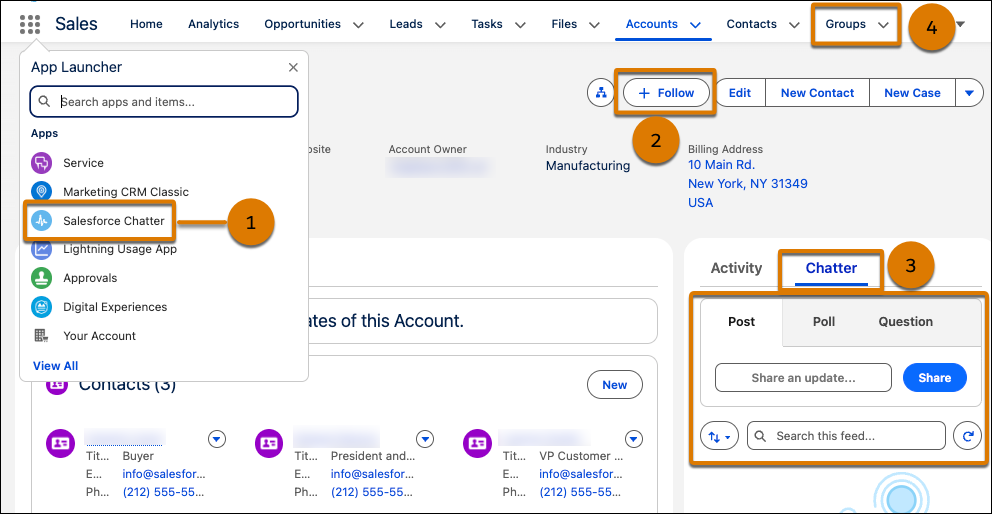992x514 pixels.
Task: Expand the Tasks dropdown chevron
Action: 521,25
